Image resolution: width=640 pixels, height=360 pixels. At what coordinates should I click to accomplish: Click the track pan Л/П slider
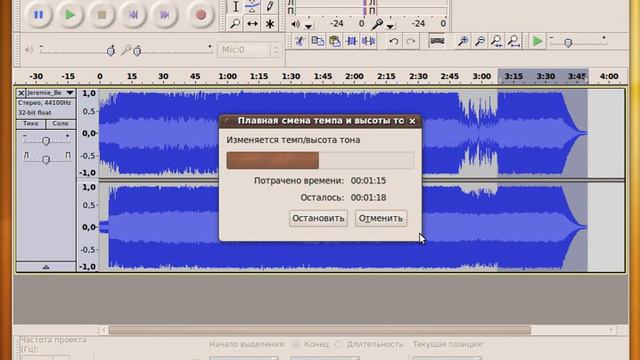(x=46, y=159)
